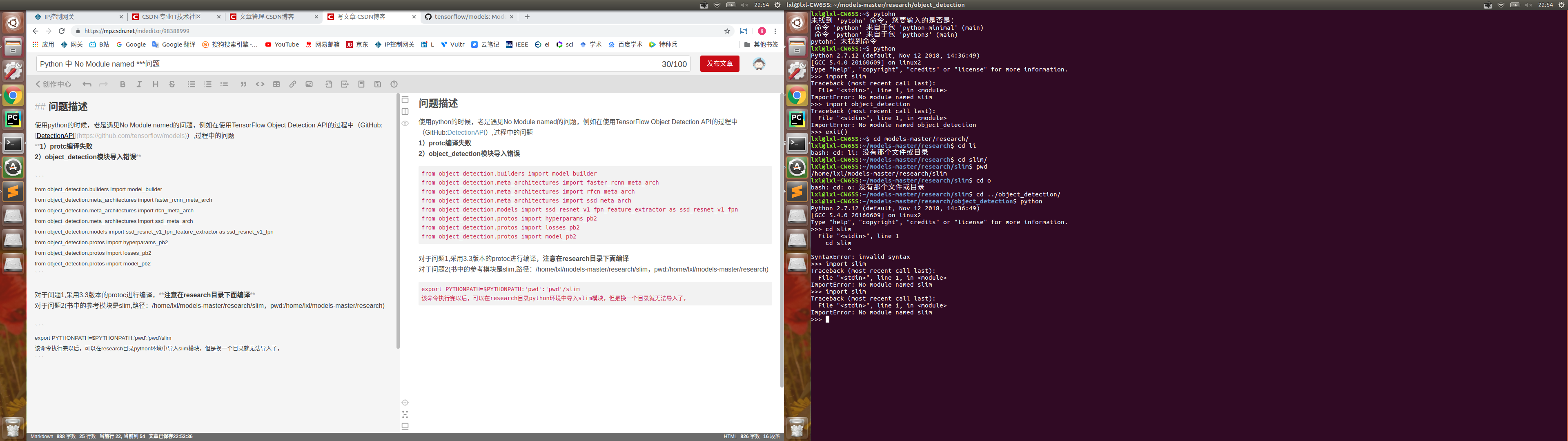Toggle preview visibility eye icon
The image size is (1568, 441).
coord(405,123)
